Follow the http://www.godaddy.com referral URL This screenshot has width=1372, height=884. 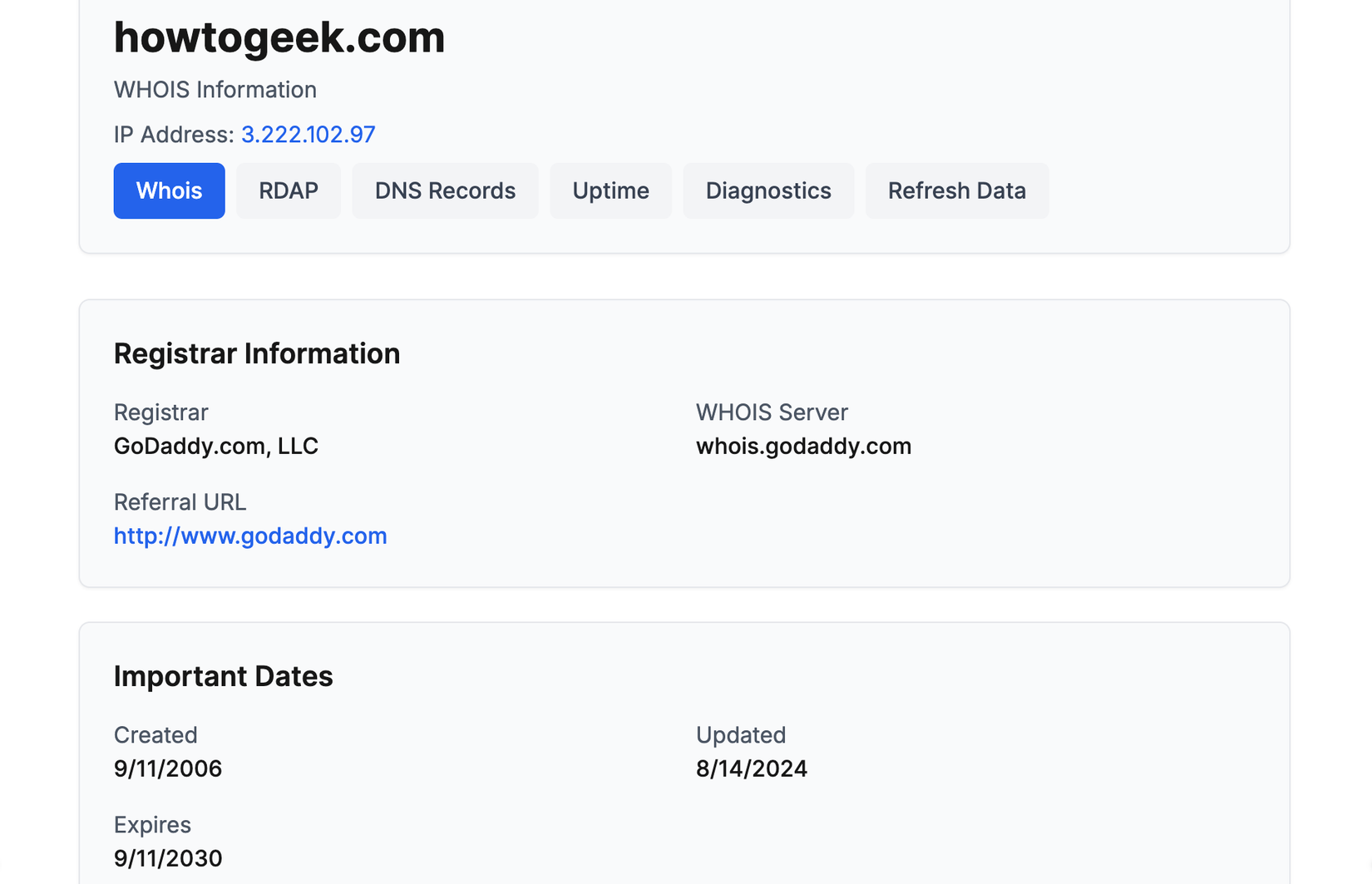(250, 536)
